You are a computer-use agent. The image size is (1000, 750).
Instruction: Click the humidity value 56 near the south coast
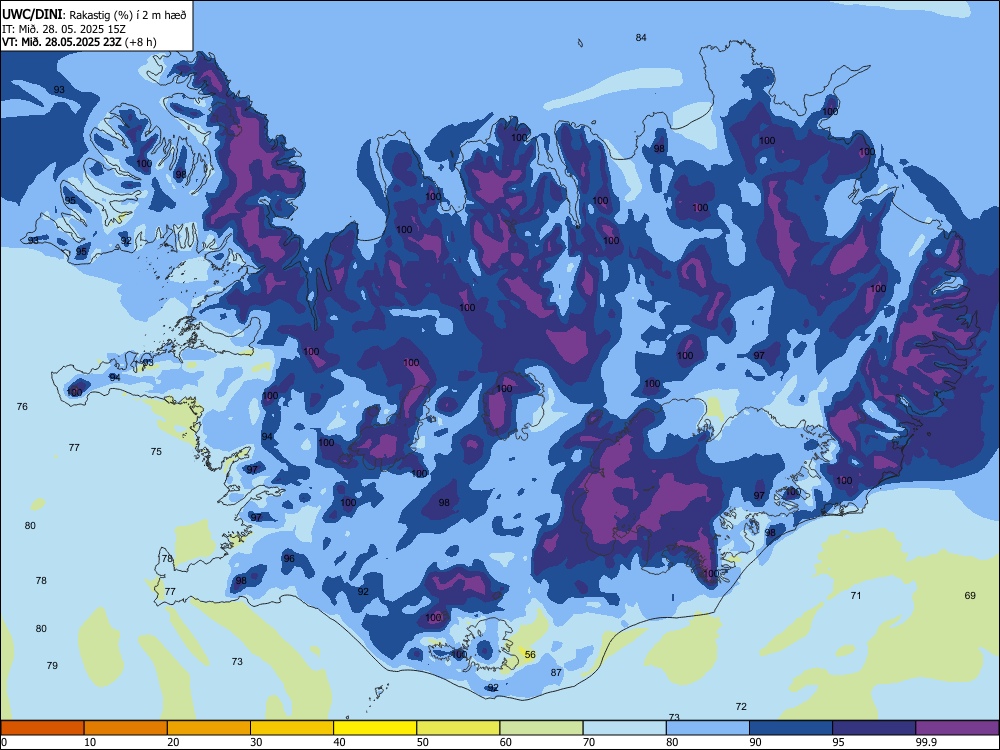[x=530, y=654]
